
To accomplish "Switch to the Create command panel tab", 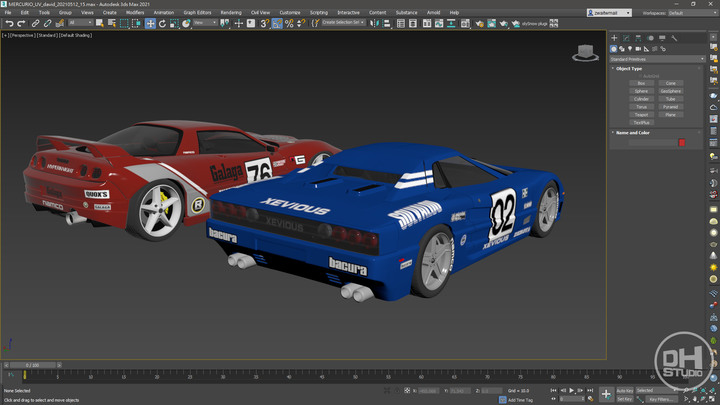I will click(x=614, y=38).
